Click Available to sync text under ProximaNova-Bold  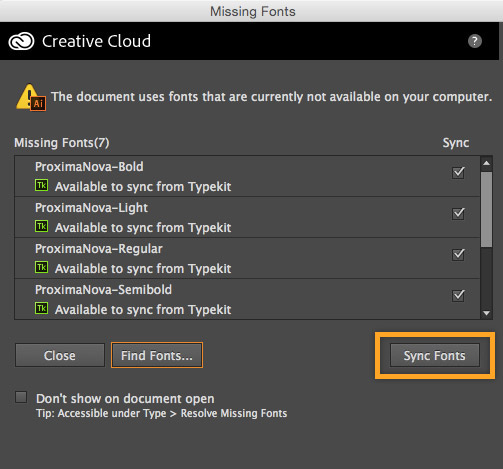(143, 187)
